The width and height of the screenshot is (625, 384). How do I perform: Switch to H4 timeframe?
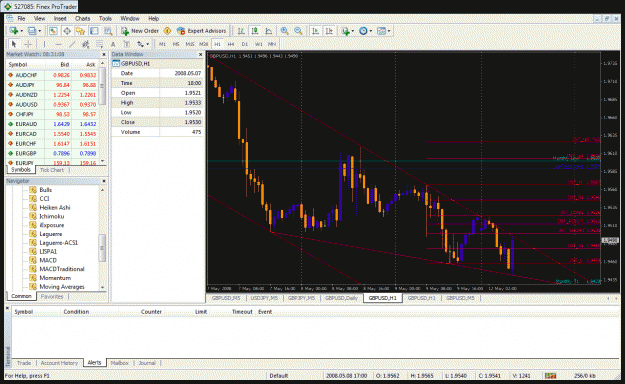tap(231, 44)
